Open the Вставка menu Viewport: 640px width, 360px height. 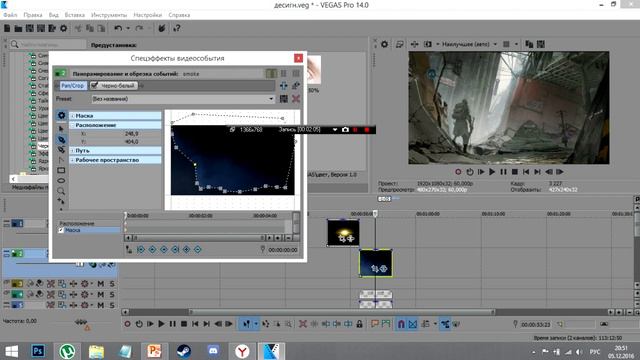tap(75, 15)
